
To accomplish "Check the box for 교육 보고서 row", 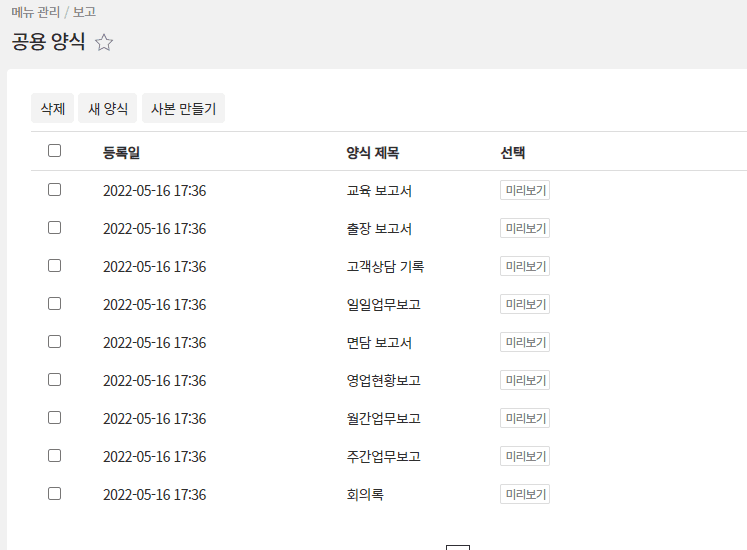I will coord(55,190).
